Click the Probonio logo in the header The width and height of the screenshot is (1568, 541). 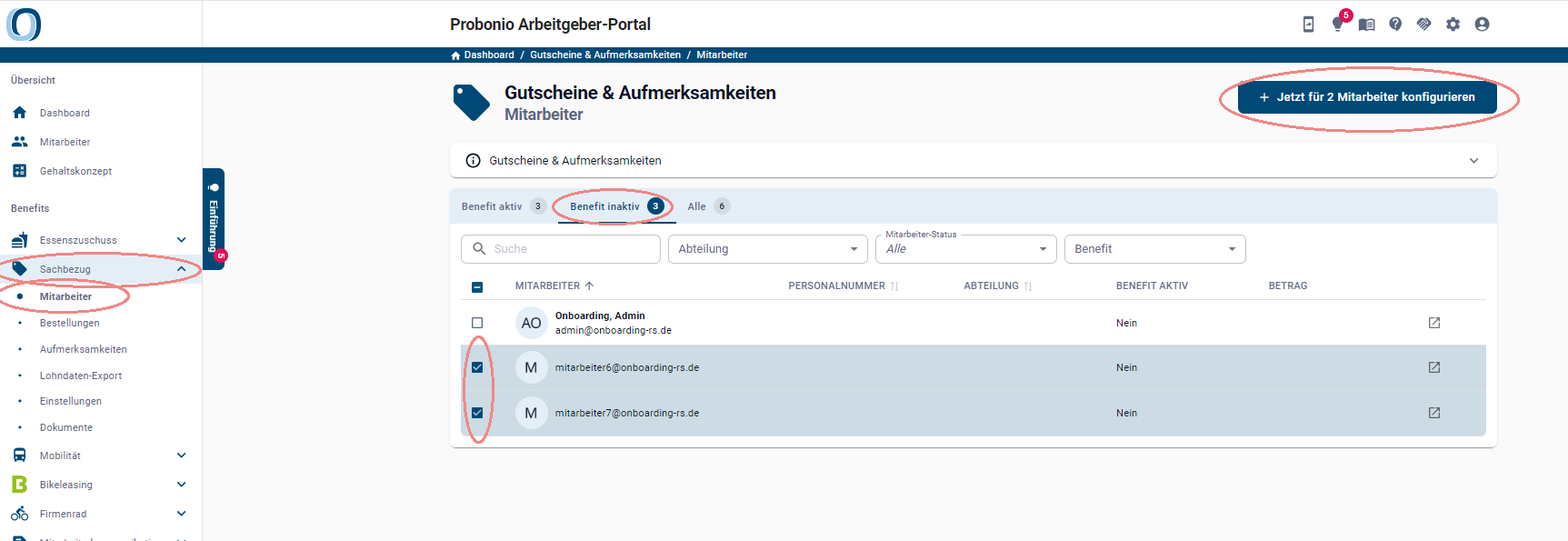coord(24,24)
